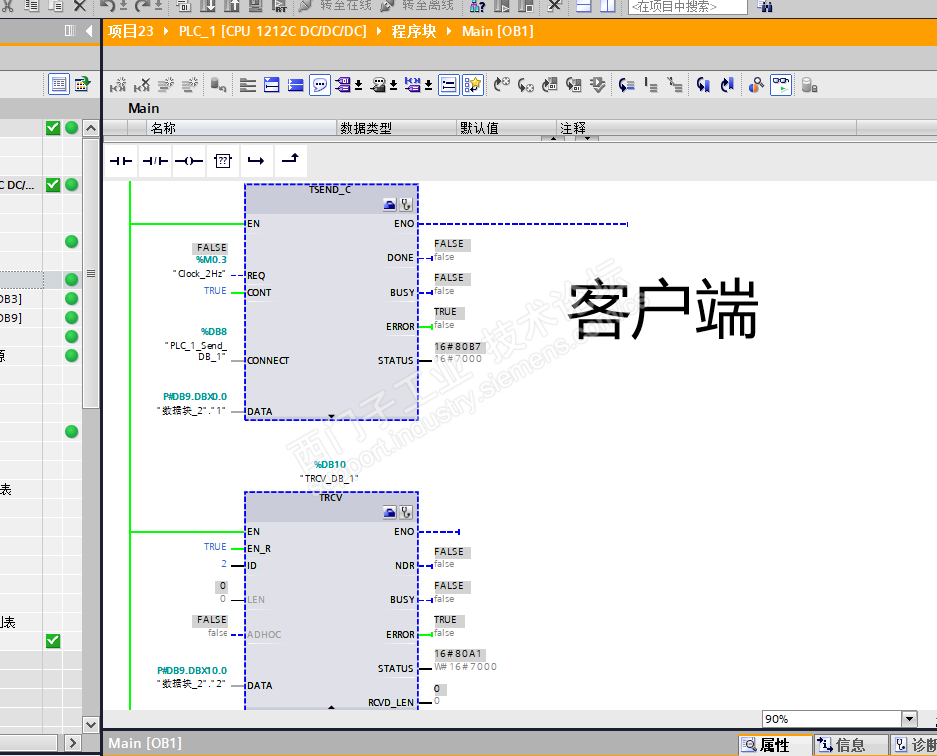Click the 项目23 breadcrumb

[130, 31]
